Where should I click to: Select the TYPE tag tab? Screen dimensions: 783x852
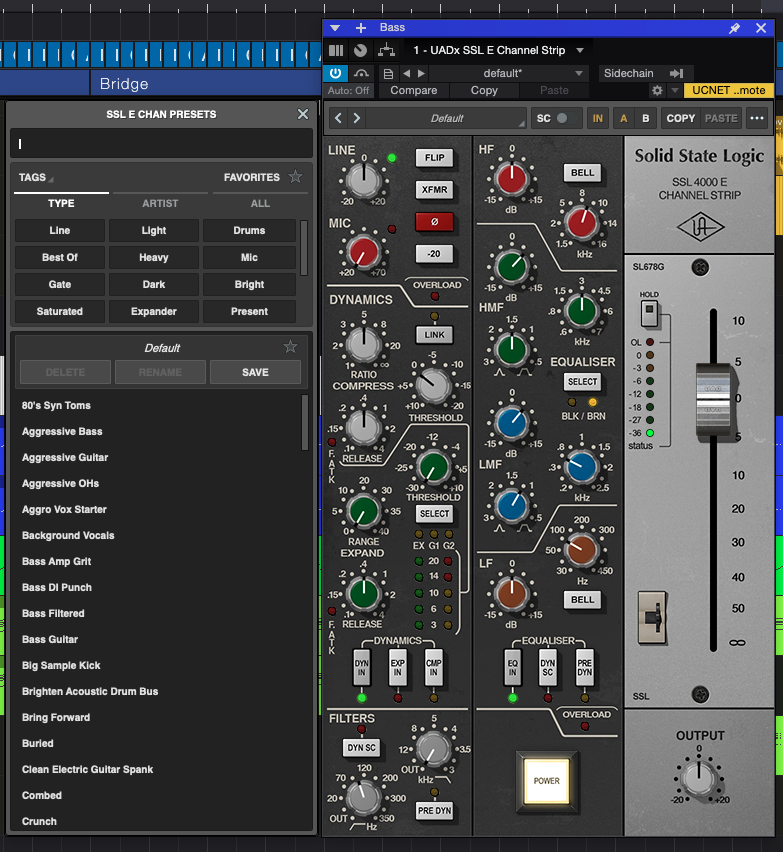(61, 203)
